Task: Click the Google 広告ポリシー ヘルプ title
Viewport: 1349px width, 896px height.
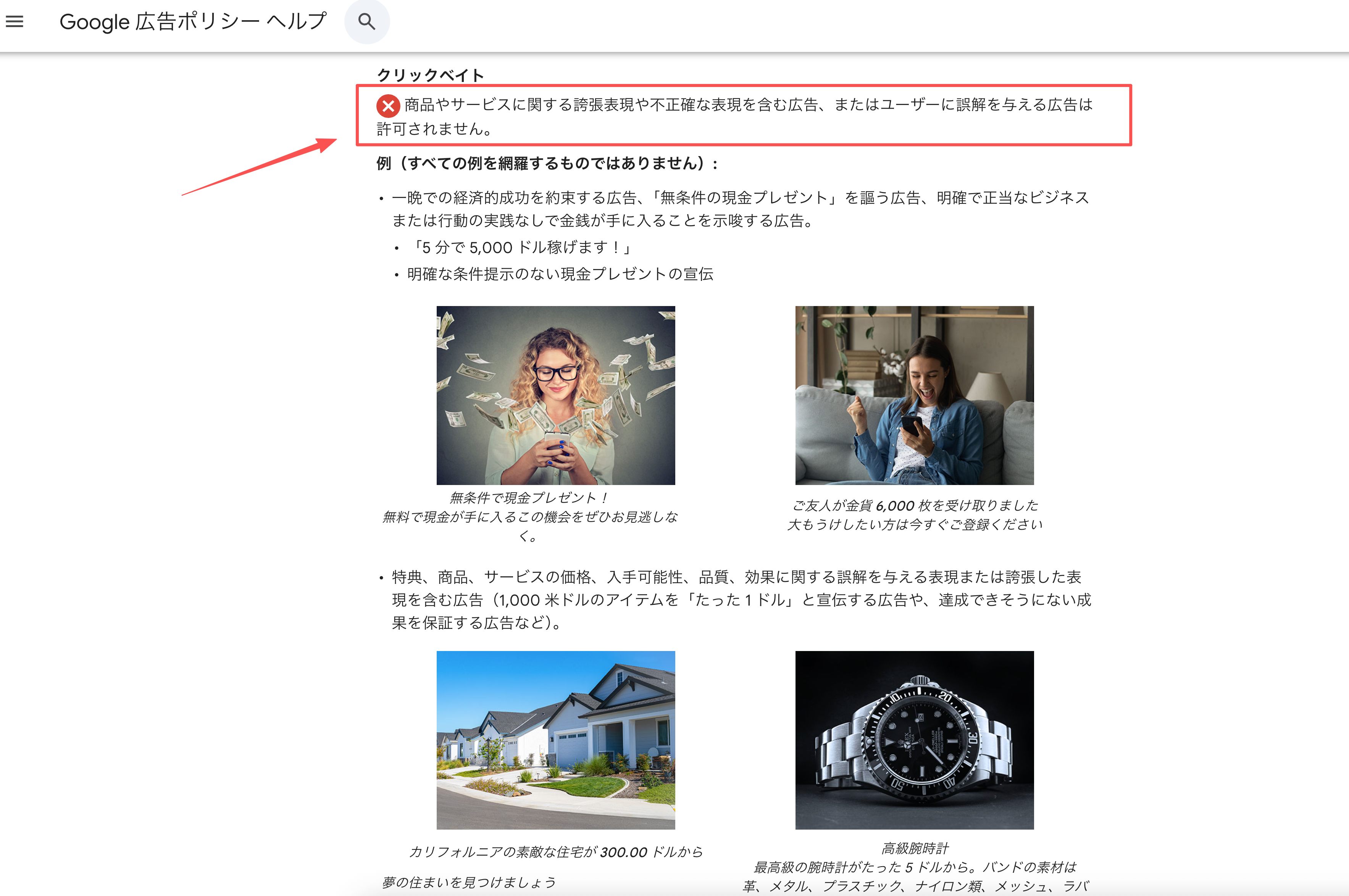Action: click(193, 22)
